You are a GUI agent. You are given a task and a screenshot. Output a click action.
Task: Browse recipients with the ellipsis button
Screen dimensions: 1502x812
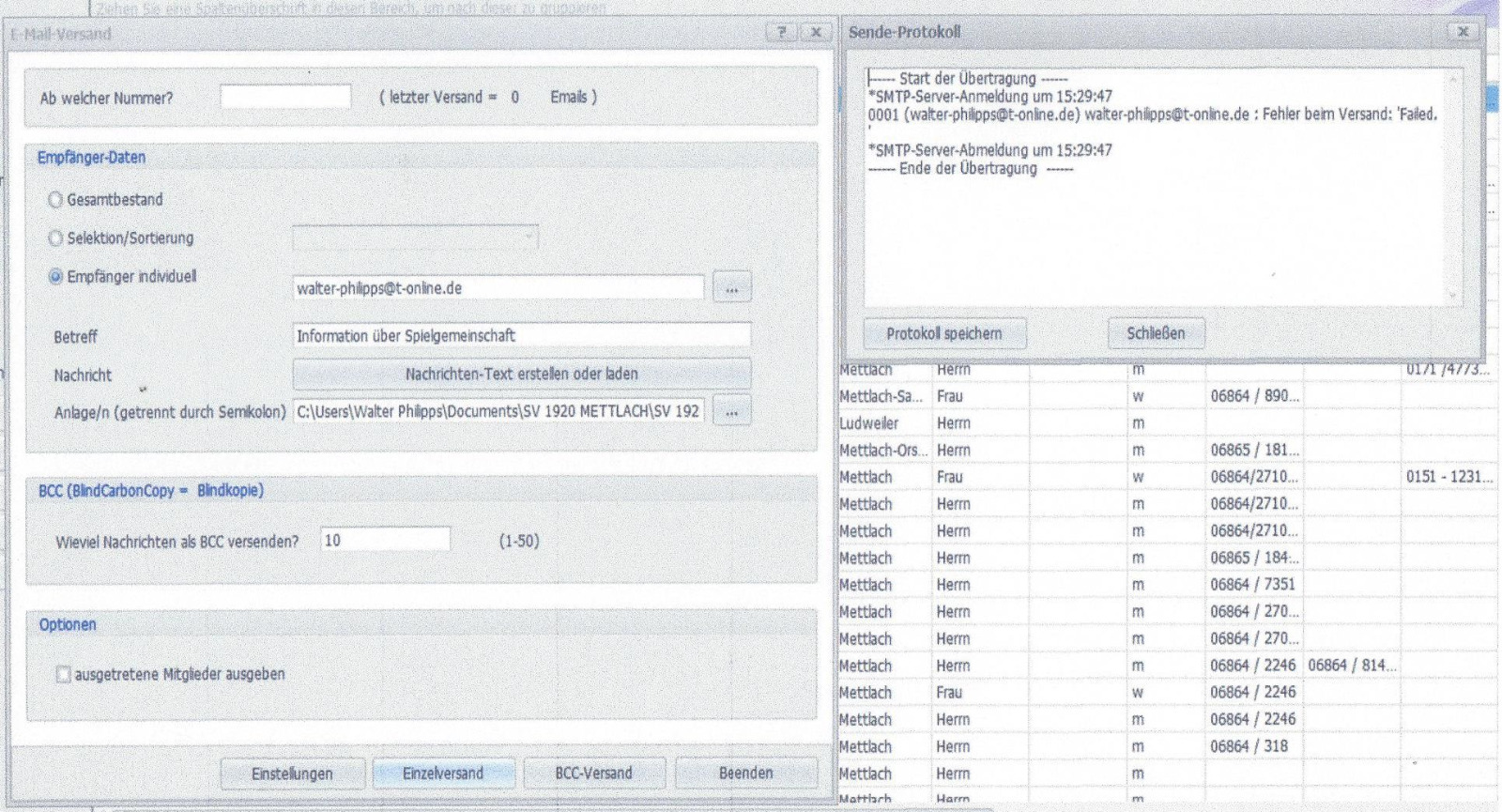[731, 289]
